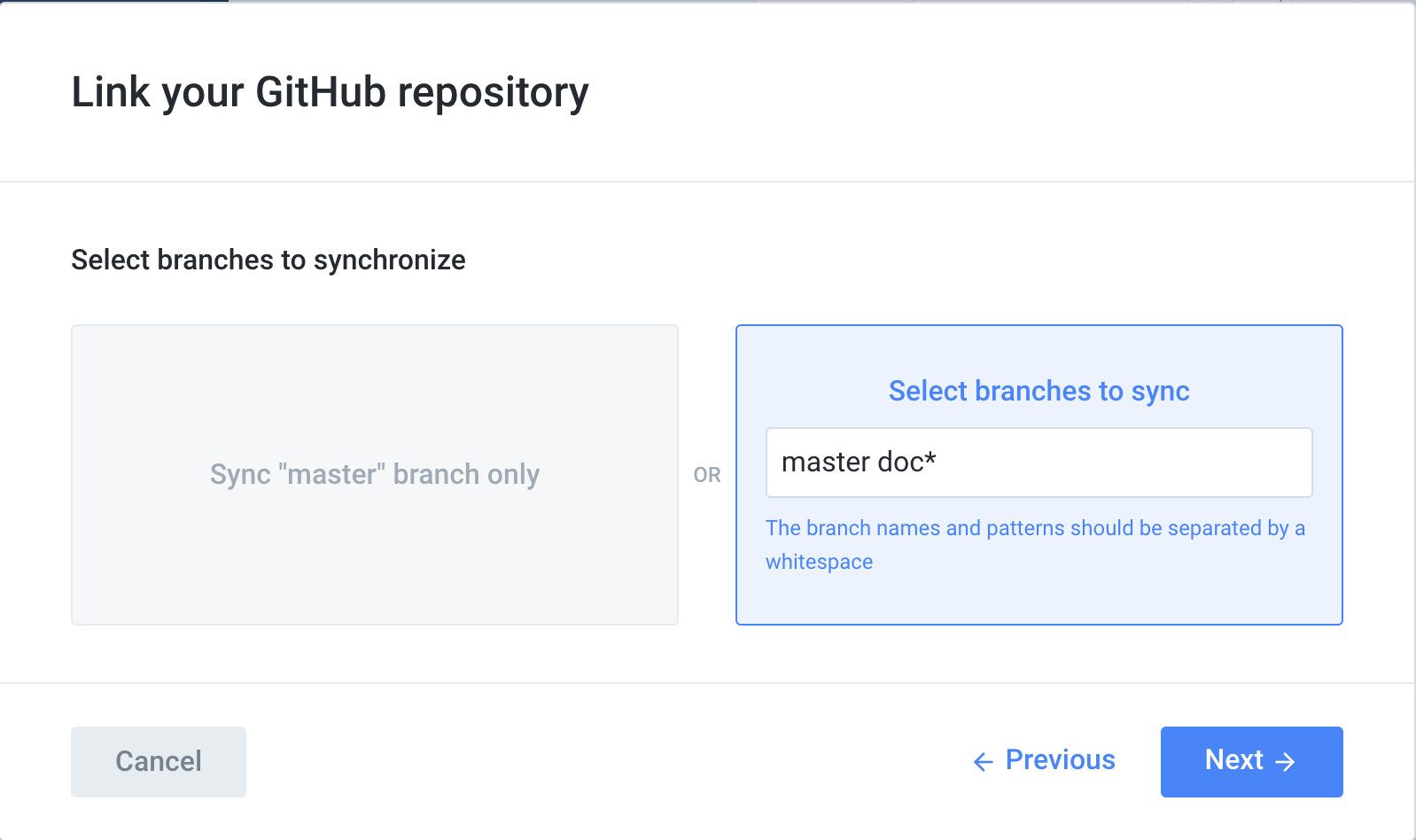Focus the branch patterns input field
Viewport: 1416px width, 840px height.
(1039, 463)
